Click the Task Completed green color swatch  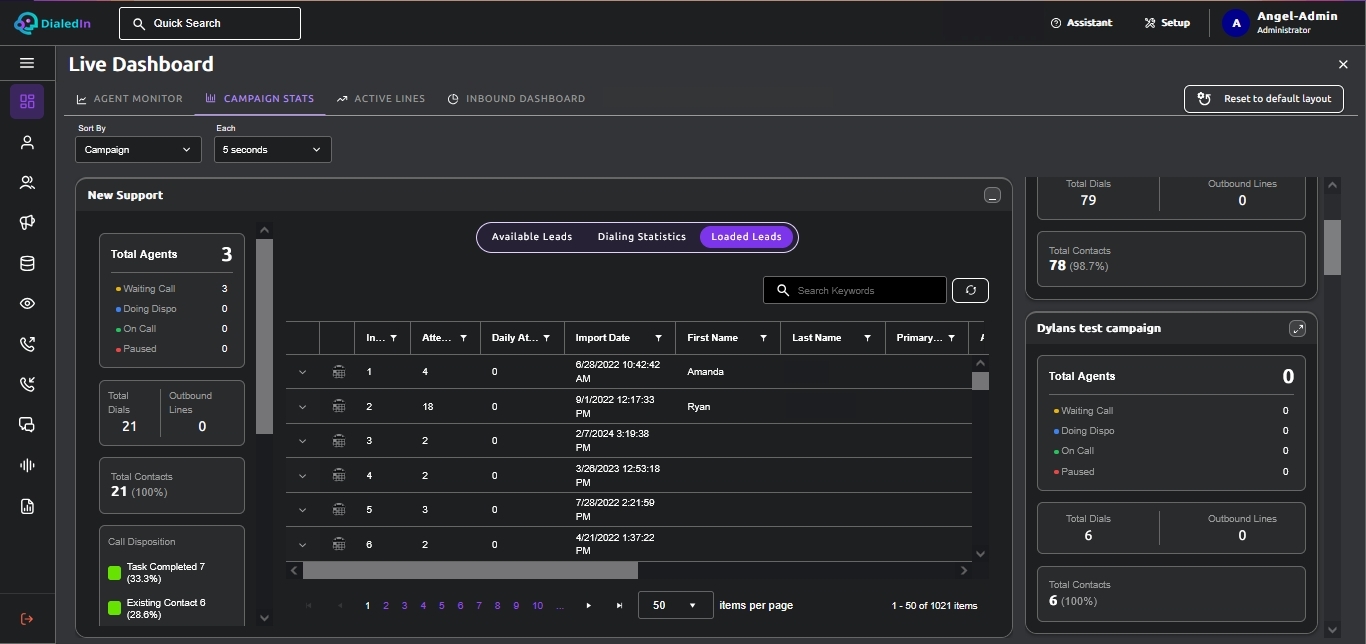click(x=114, y=573)
